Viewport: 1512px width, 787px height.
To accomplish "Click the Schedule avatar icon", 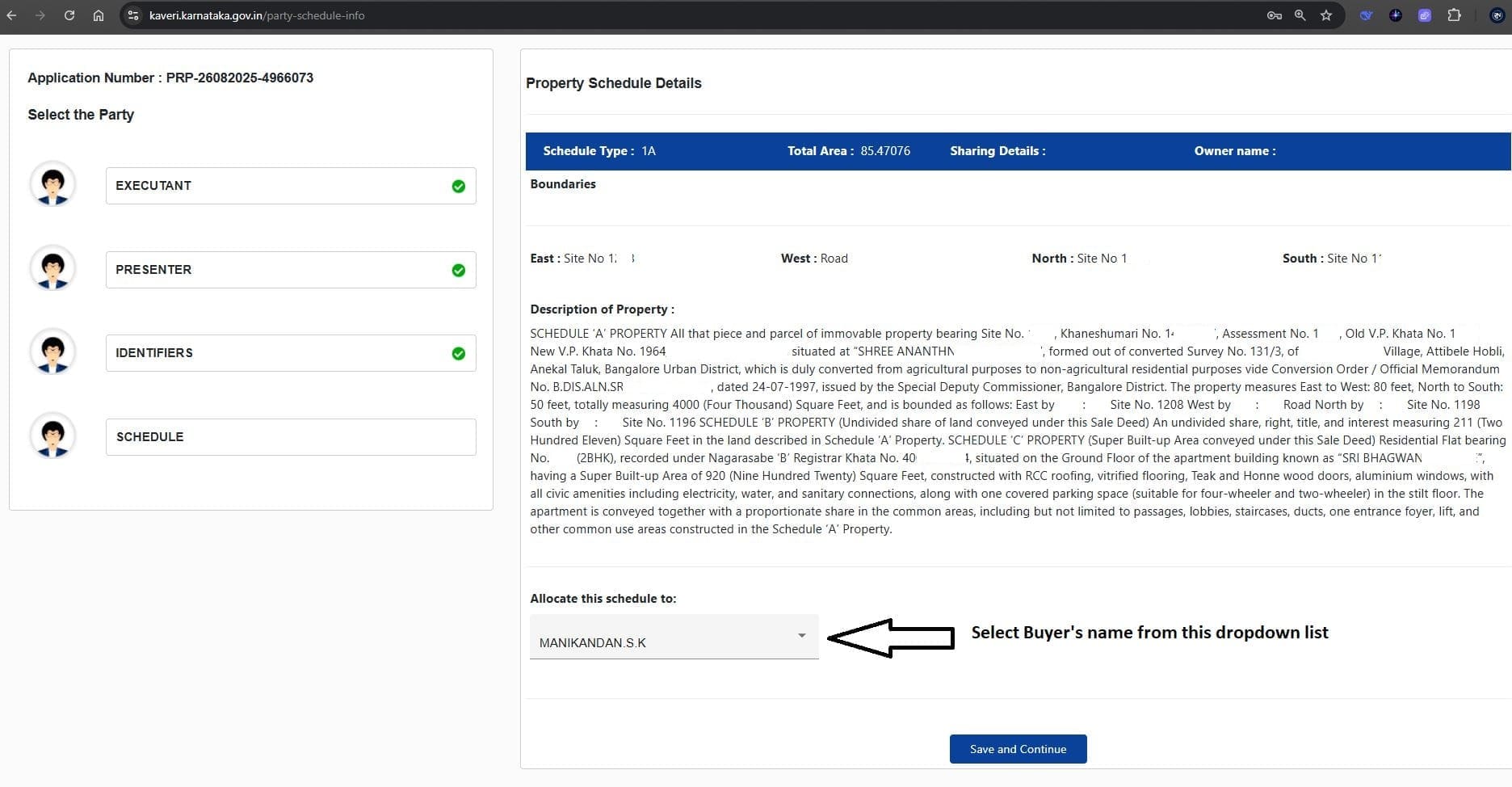I will coord(53,436).
